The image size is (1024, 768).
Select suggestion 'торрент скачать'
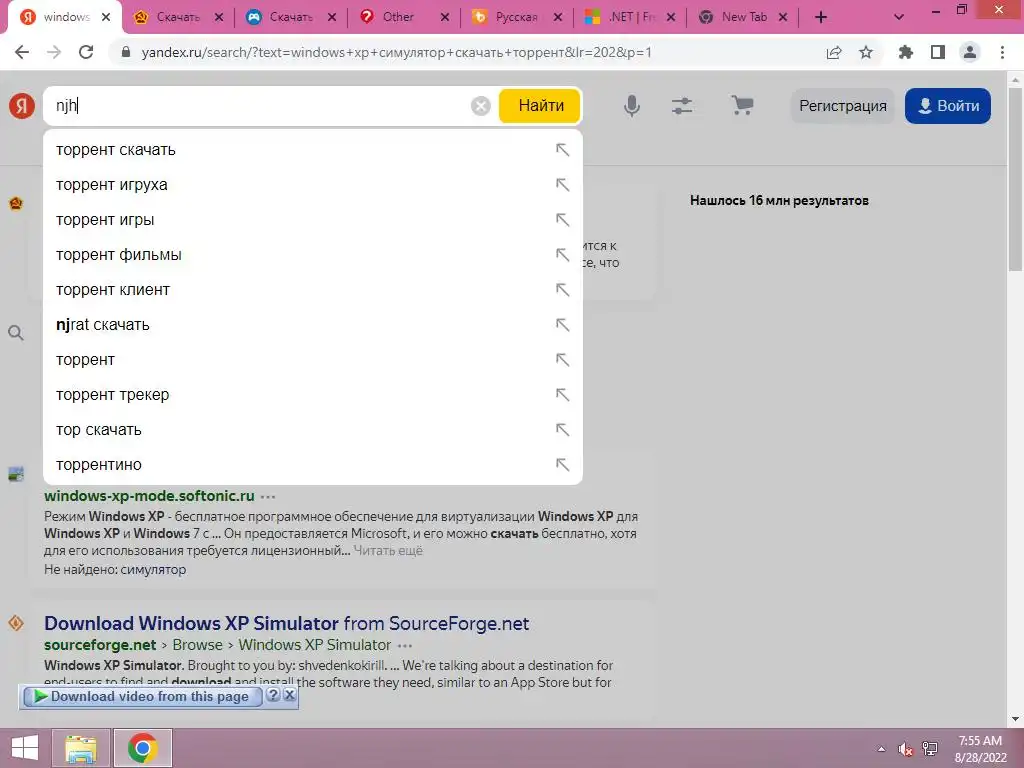point(312,150)
